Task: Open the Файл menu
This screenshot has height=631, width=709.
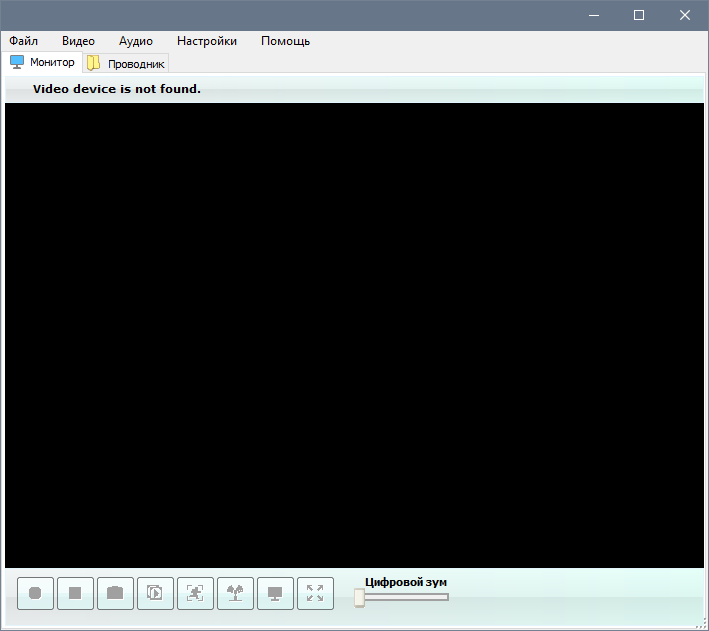Action: 24,41
